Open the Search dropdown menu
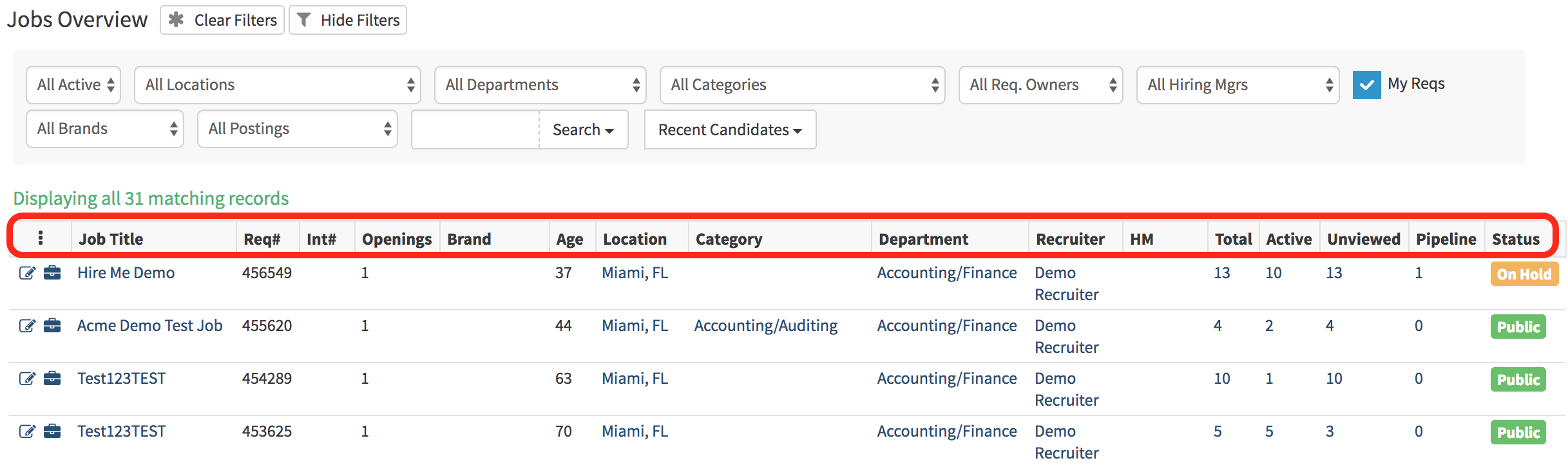1568x465 pixels. [582, 130]
